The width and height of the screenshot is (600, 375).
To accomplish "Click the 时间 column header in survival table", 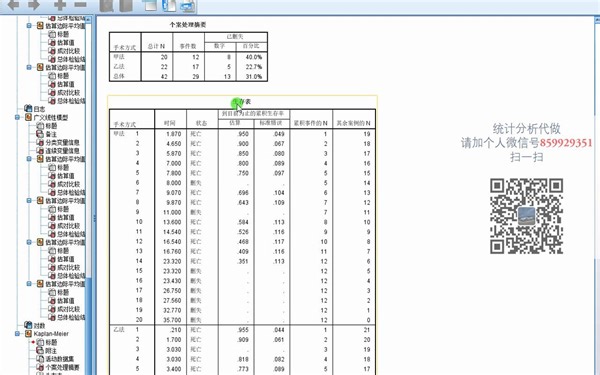I will [x=170, y=123].
